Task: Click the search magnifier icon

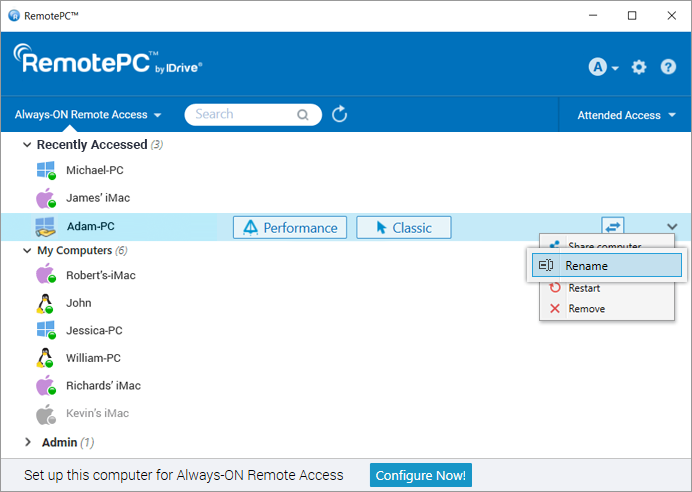Action: coord(302,115)
